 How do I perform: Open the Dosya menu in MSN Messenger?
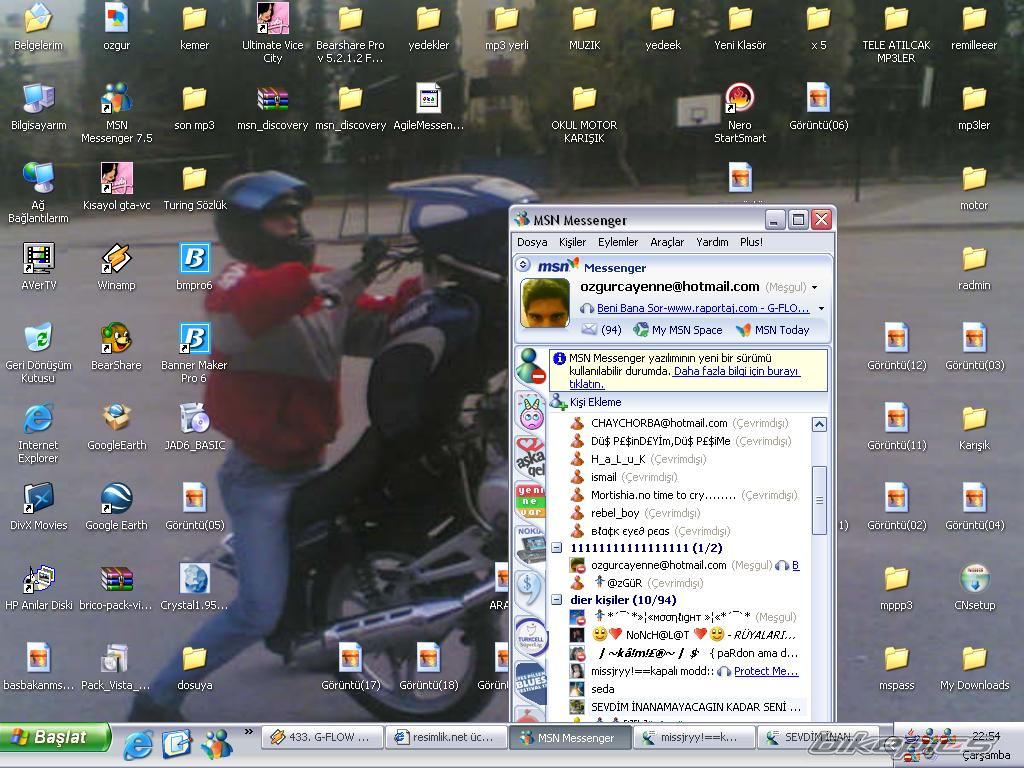(532, 242)
